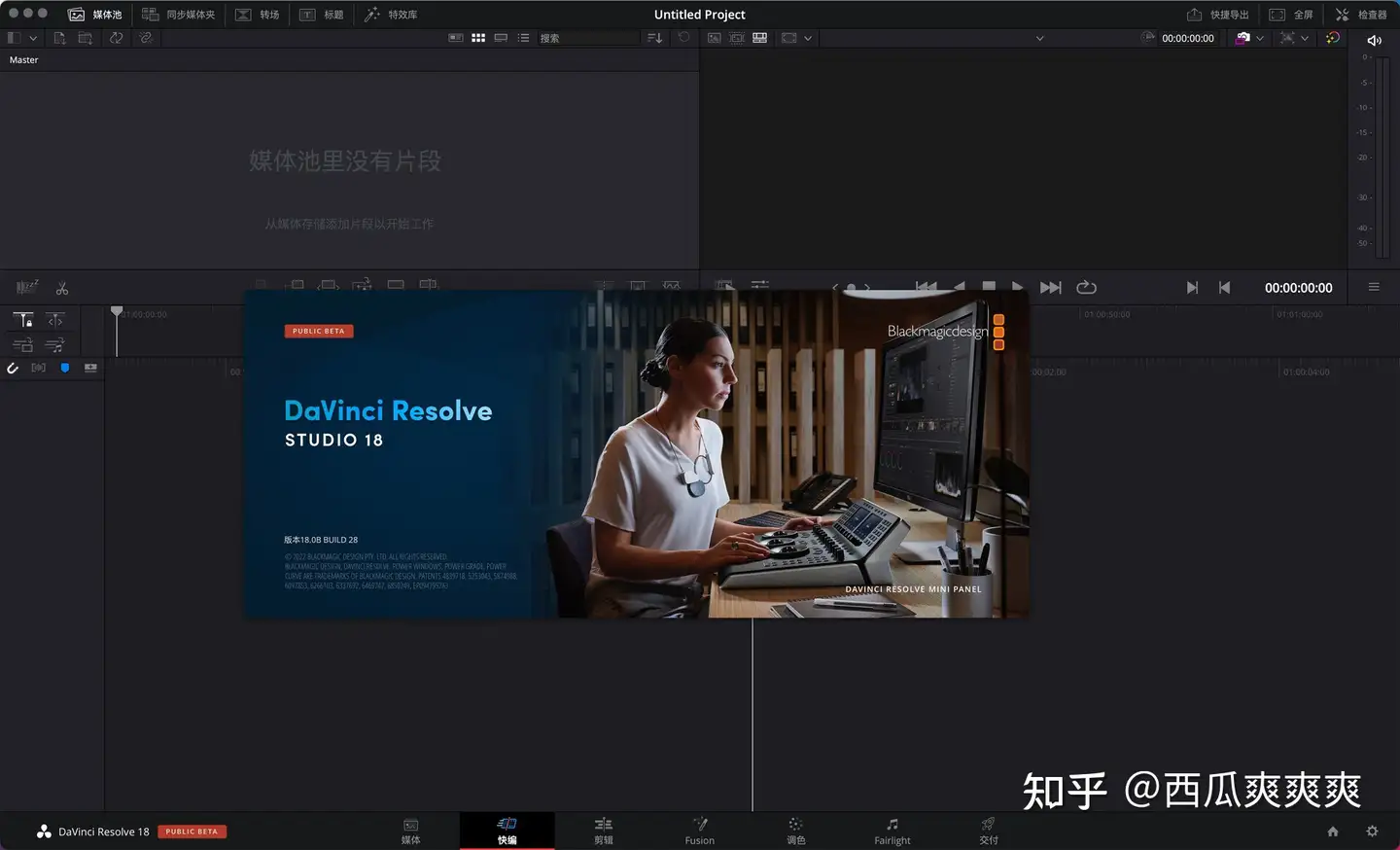Click the boring detector icon

point(27,288)
